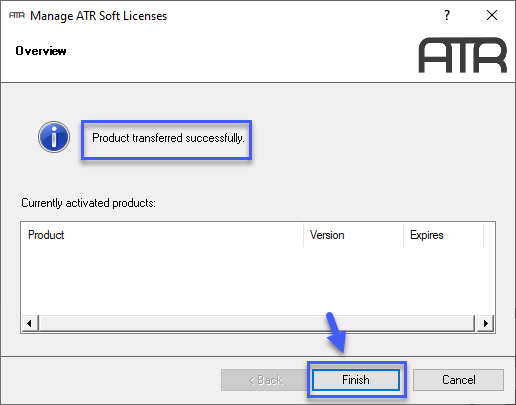Click the left scroll arrow of product list
Screen dimensions: 516x405
[x=29, y=323]
